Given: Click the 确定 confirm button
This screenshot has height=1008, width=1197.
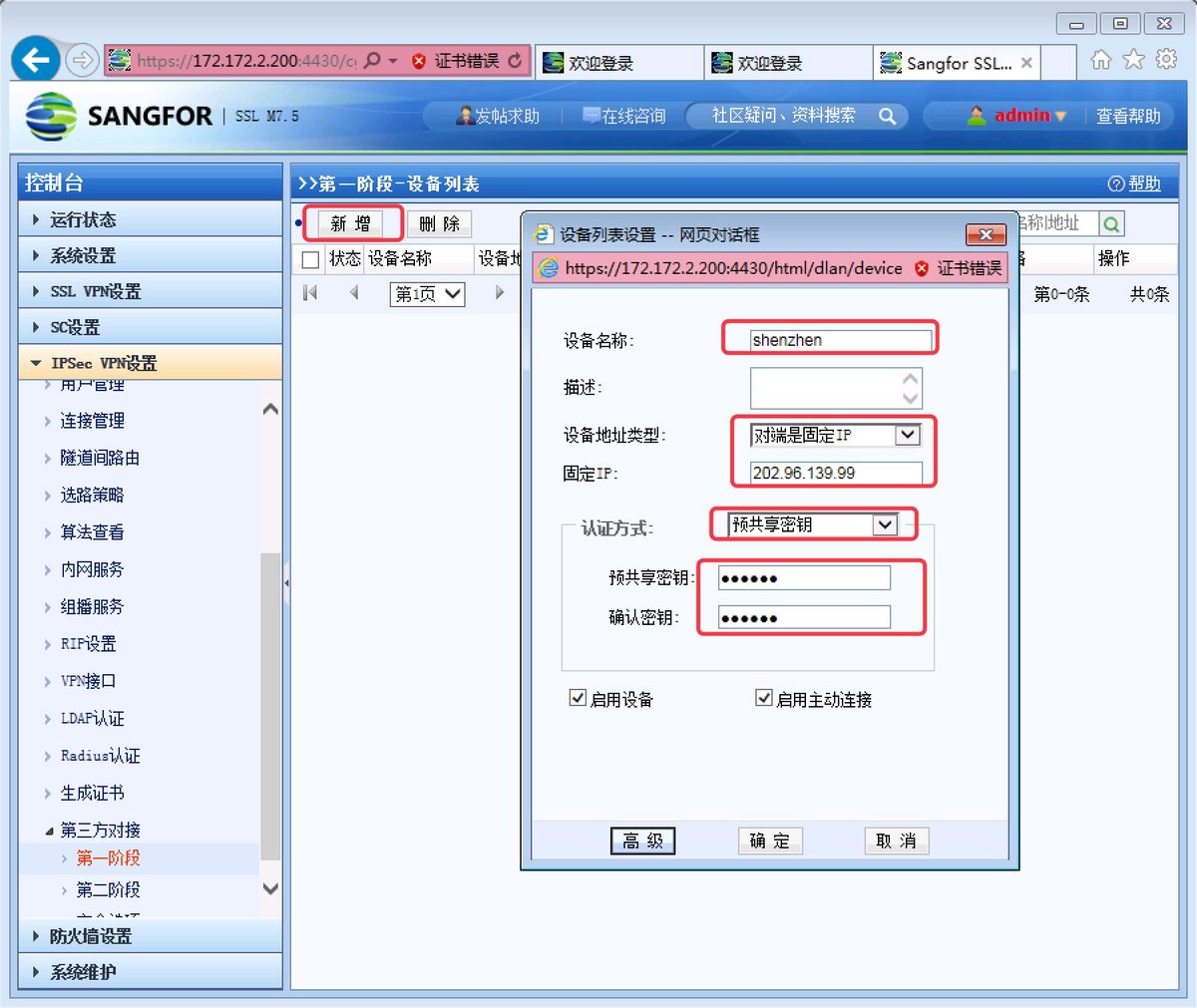Looking at the screenshot, I should tap(770, 840).
